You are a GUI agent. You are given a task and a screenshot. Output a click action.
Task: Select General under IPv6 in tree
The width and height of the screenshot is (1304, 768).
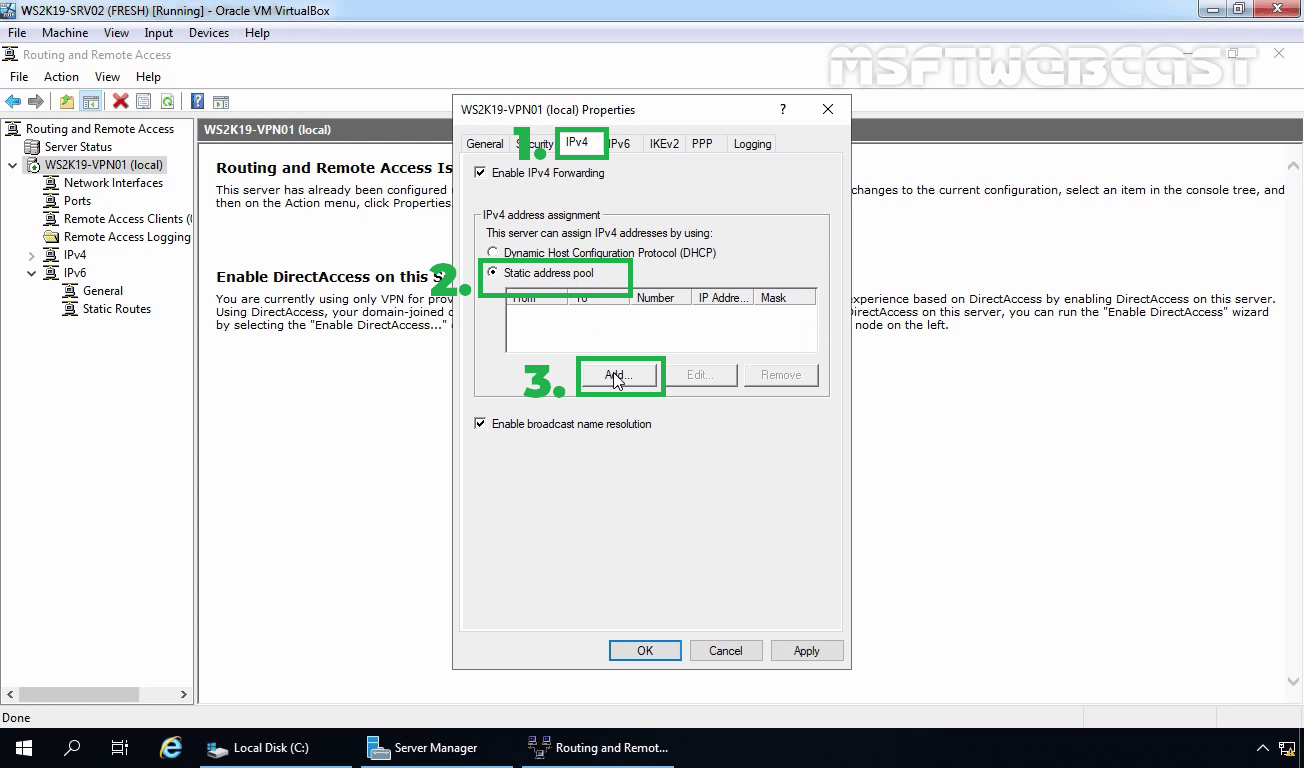pos(103,291)
